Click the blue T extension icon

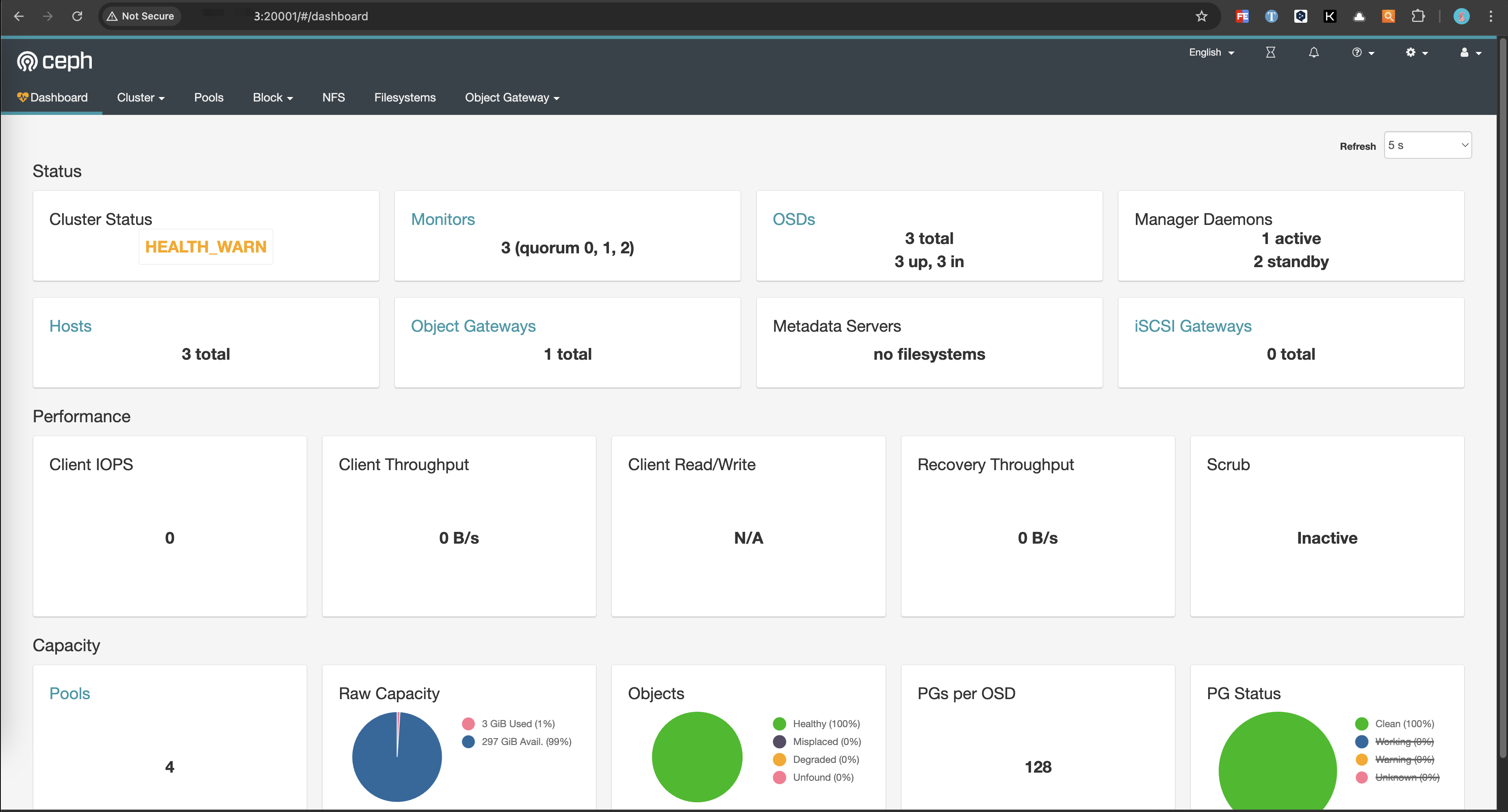click(x=1272, y=16)
